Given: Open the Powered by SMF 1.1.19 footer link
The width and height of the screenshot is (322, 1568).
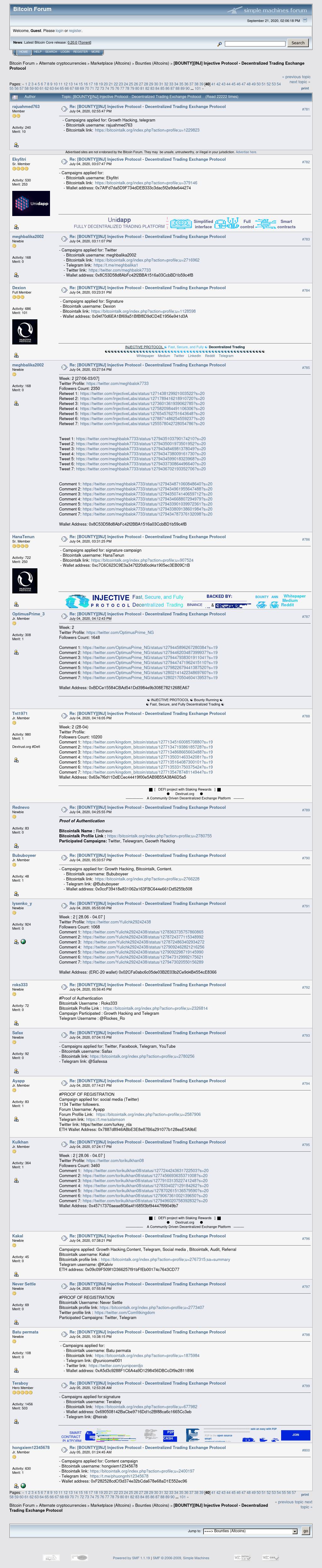Looking at the screenshot, I should click(132, 1558).
